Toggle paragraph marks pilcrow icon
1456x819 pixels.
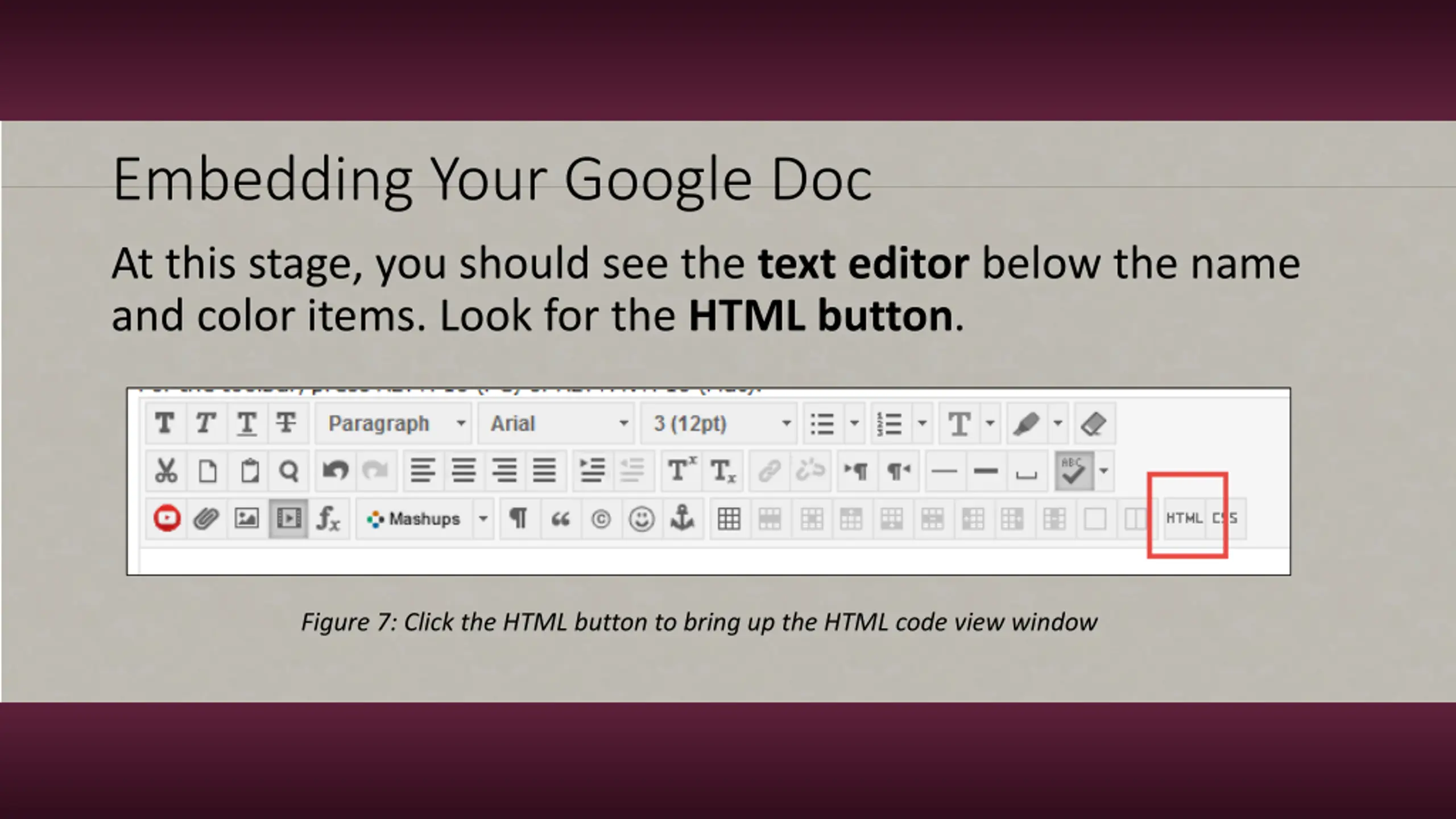[519, 519]
